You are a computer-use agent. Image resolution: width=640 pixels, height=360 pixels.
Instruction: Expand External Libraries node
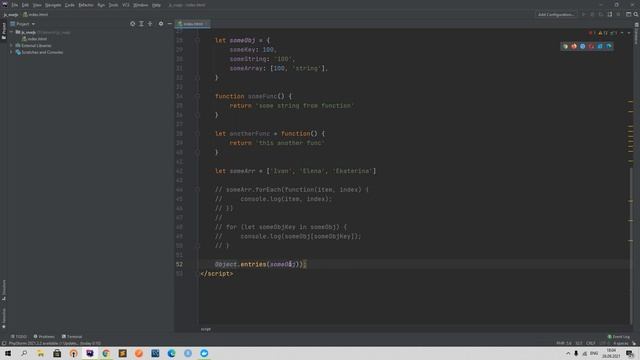tap(11, 45)
